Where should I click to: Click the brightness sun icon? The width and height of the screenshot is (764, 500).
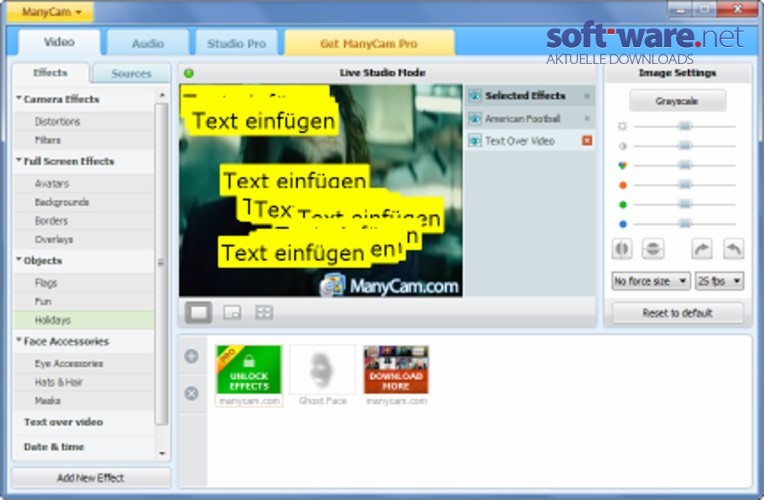[x=622, y=126]
